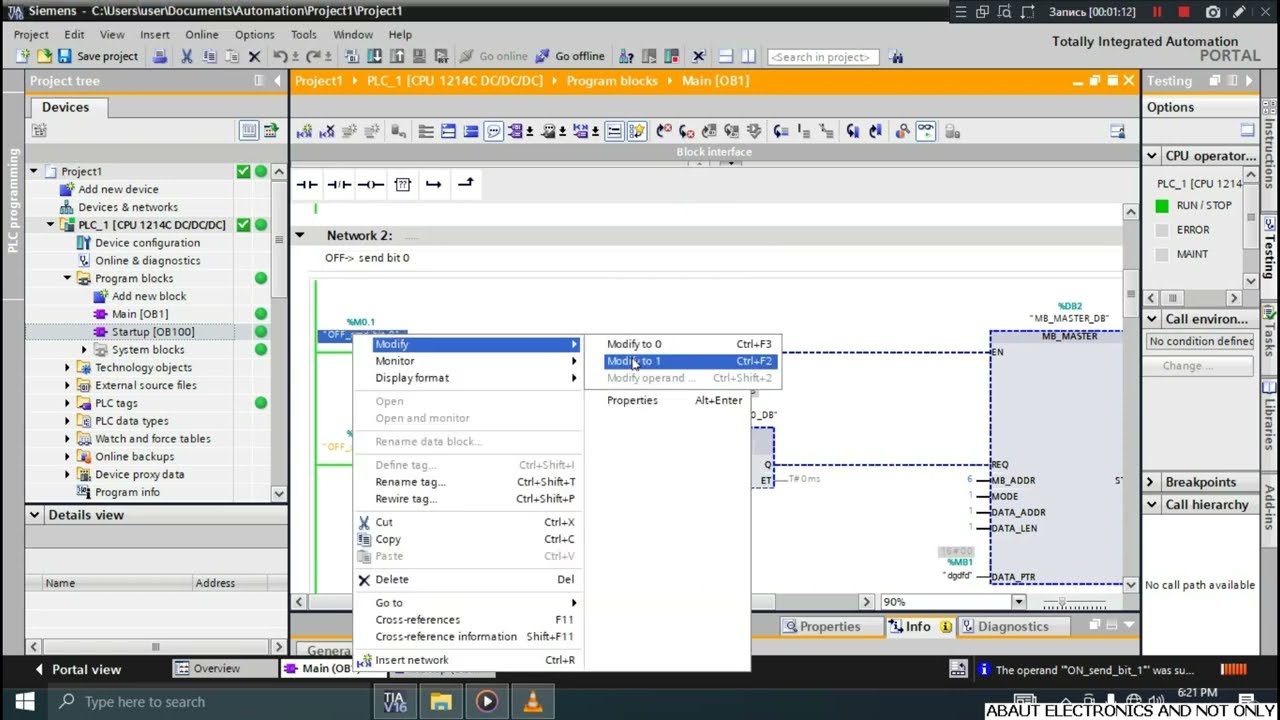Click Device configuration icon in project tree
This screenshot has width=1280, height=720.
[x=84, y=243]
